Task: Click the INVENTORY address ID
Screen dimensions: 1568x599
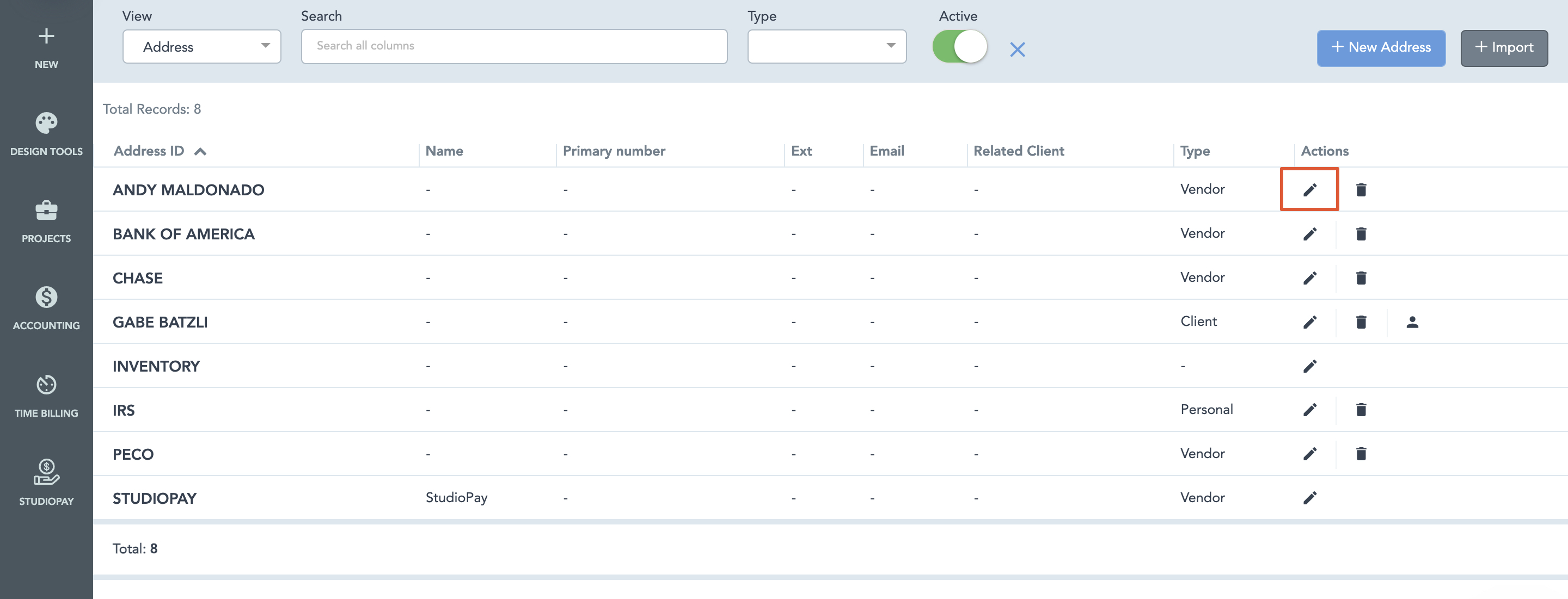Action: [156, 366]
